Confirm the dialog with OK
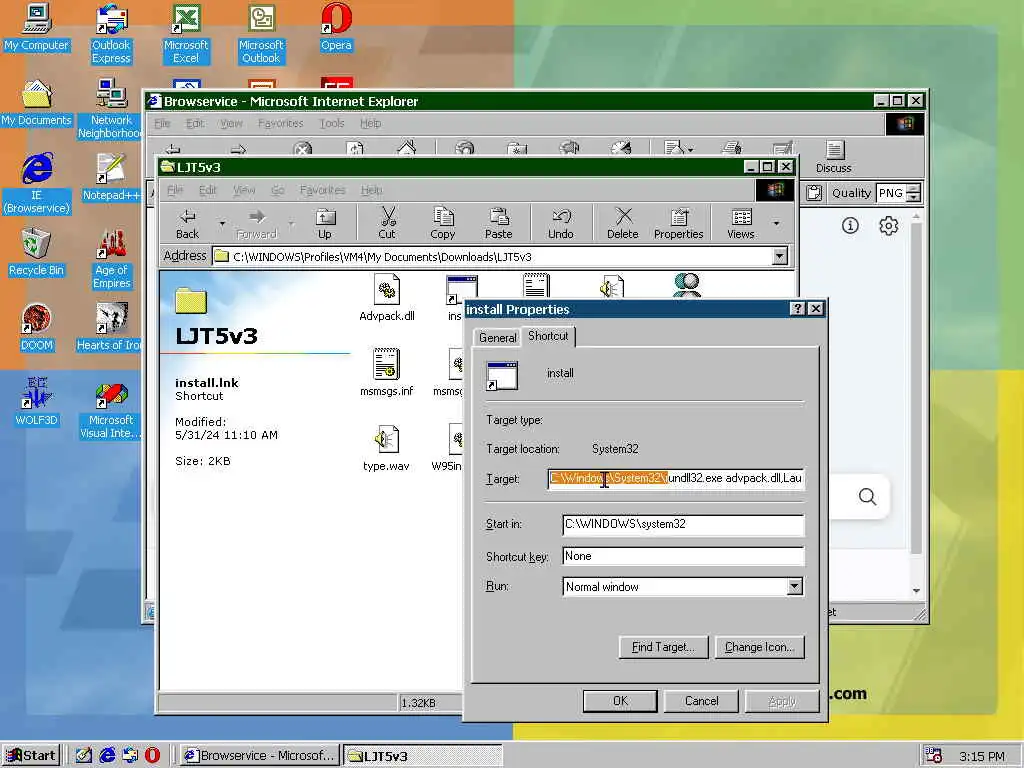The height and width of the screenshot is (768, 1024). (x=620, y=701)
